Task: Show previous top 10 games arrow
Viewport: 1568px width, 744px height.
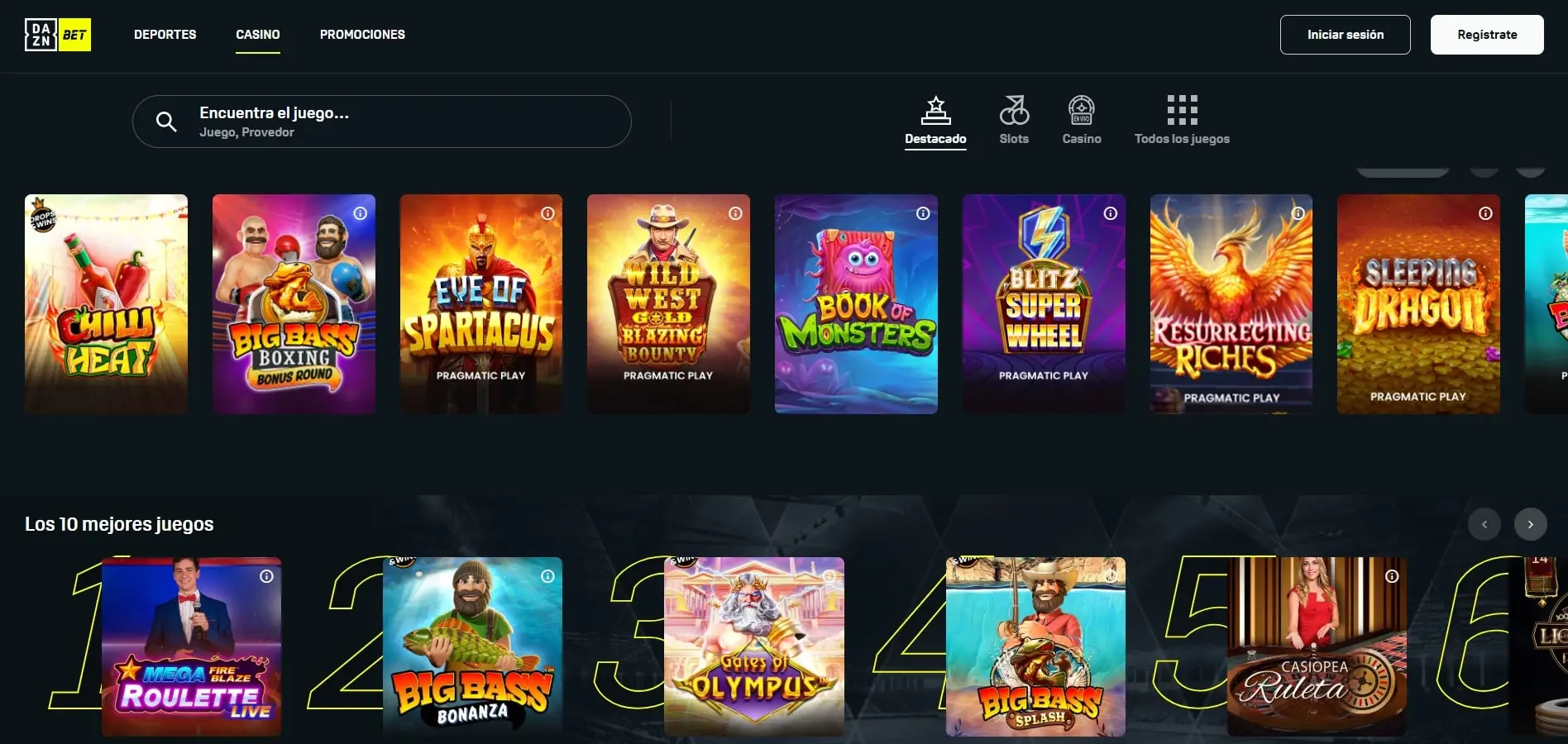Action: tap(1484, 524)
